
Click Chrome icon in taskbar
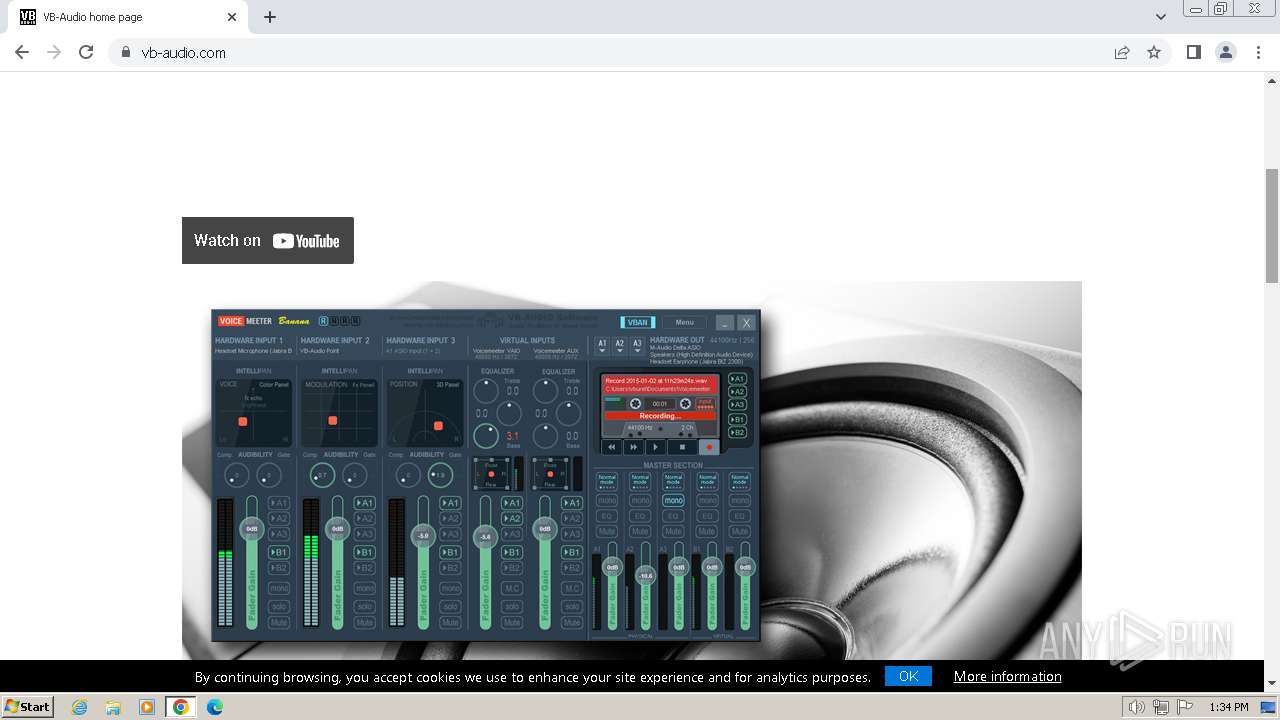point(181,707)
